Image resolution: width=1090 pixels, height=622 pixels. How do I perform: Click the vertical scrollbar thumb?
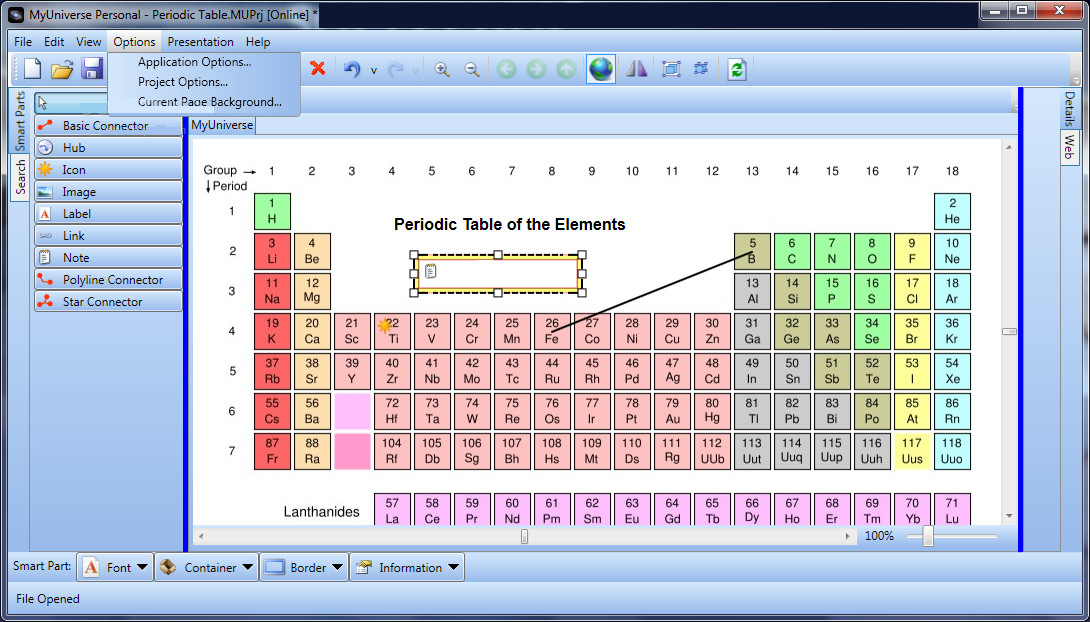tap(1009, 332)
